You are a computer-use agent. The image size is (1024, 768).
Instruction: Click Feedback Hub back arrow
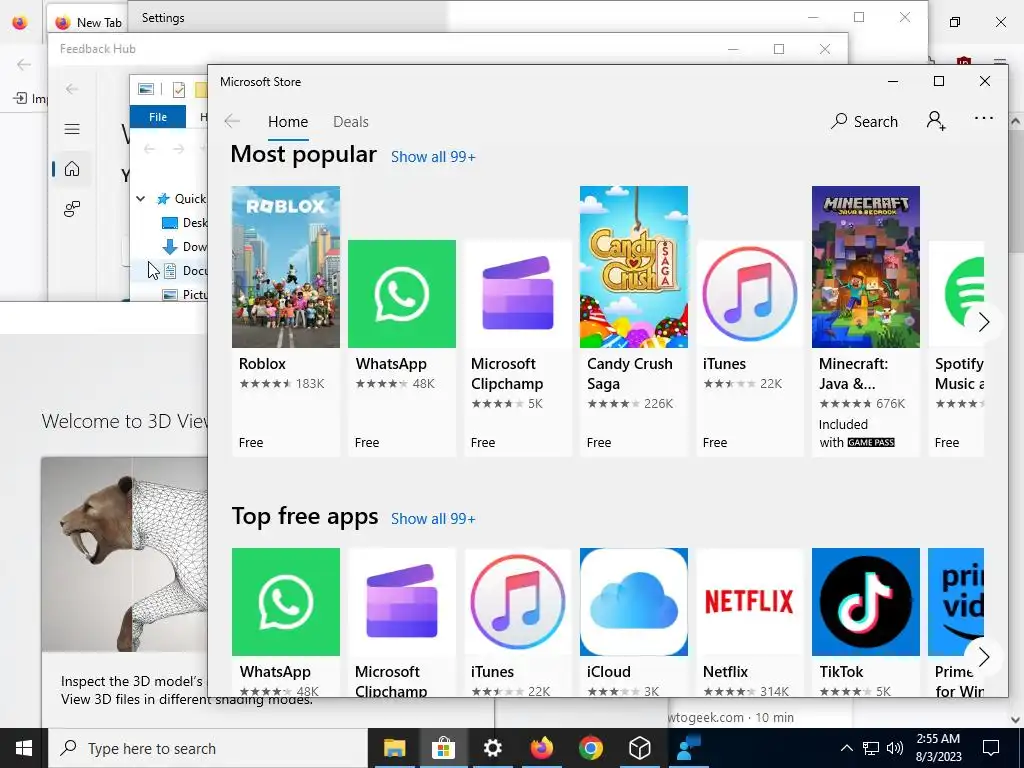pyautogui.click(x=72, y=89)
